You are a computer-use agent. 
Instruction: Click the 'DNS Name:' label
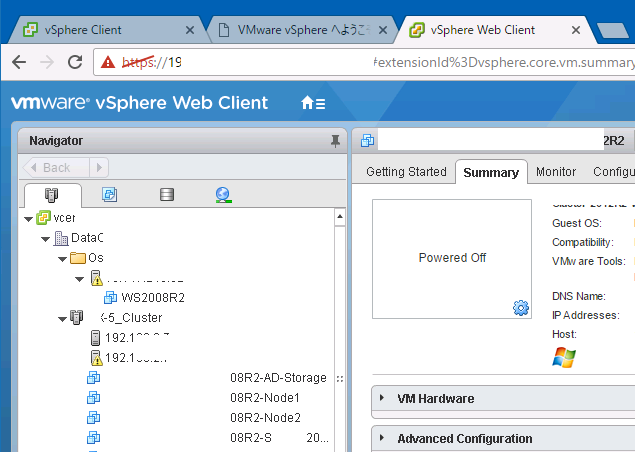pos(579,296)
